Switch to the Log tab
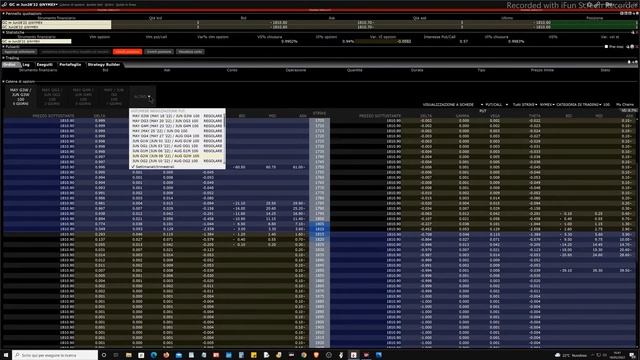This screenshot has width=640, height=360. [27, 64]
